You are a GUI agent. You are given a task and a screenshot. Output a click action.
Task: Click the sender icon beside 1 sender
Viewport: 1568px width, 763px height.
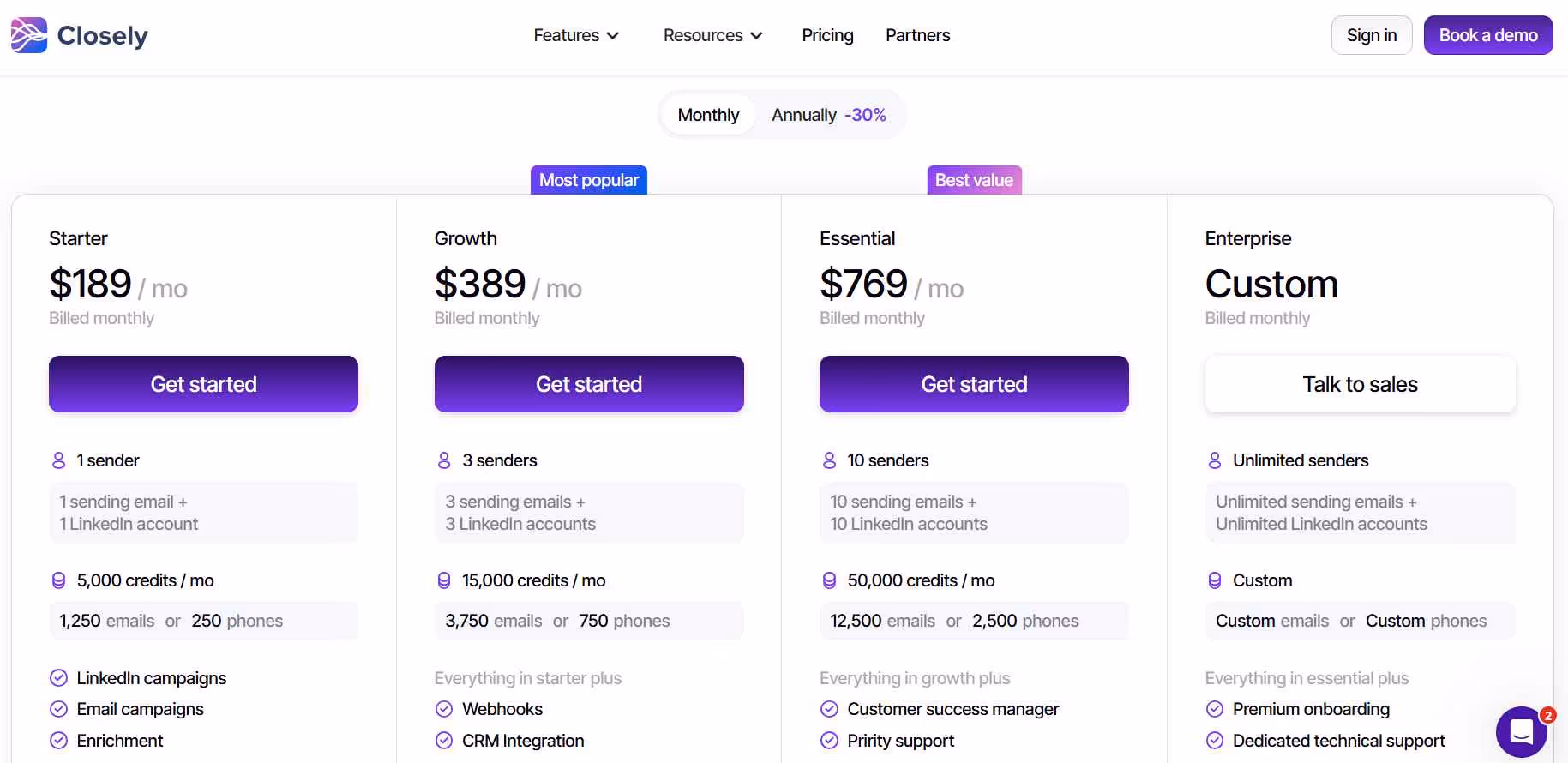pyautogui.click(x=58, y=460)
